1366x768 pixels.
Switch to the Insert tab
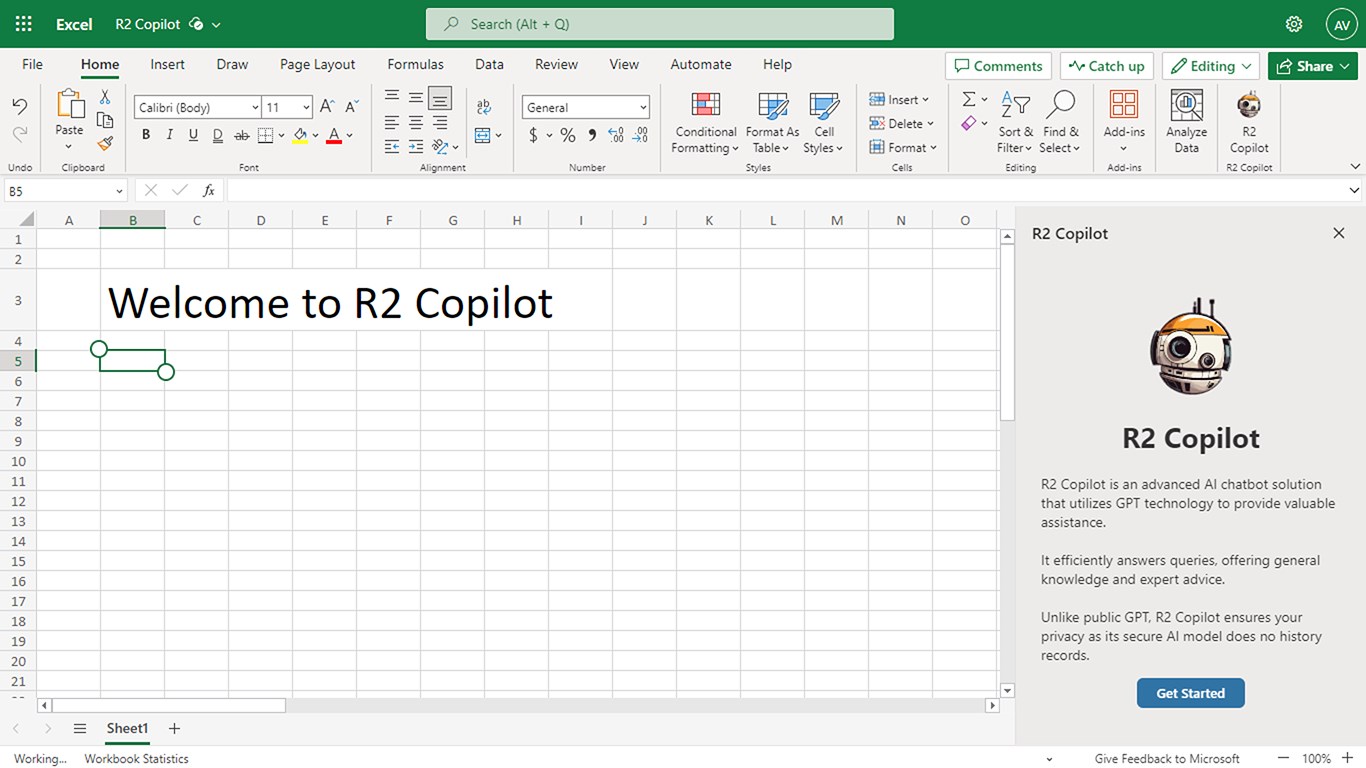pyautogui.click(x=167, y=64)
